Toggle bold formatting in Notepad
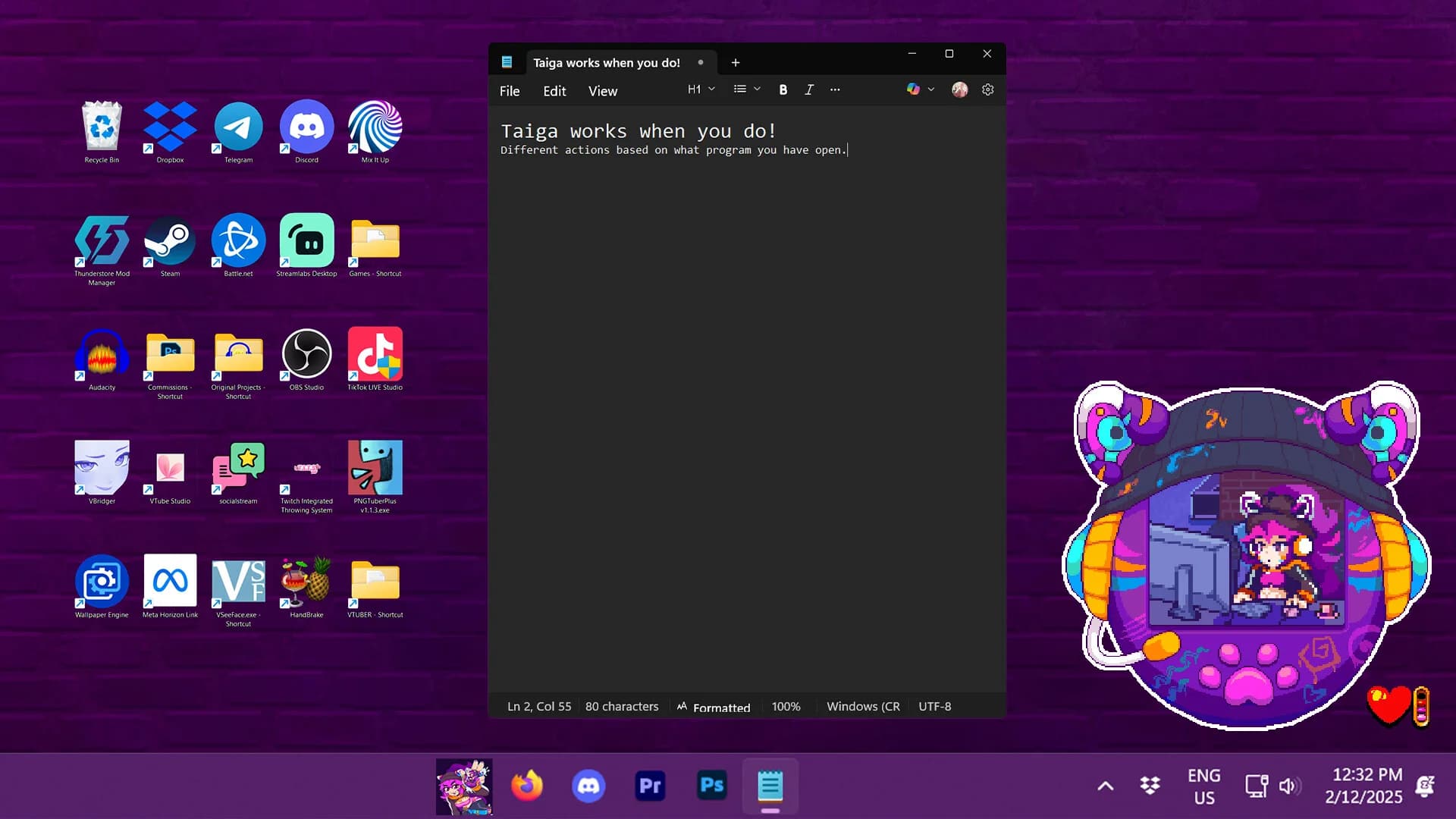 [783, 89]
